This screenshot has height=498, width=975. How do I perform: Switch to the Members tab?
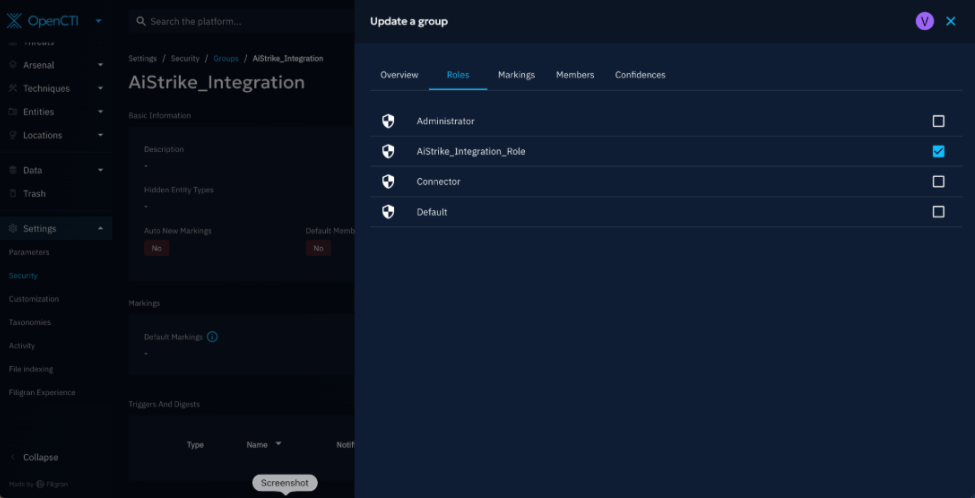(575, 75)
